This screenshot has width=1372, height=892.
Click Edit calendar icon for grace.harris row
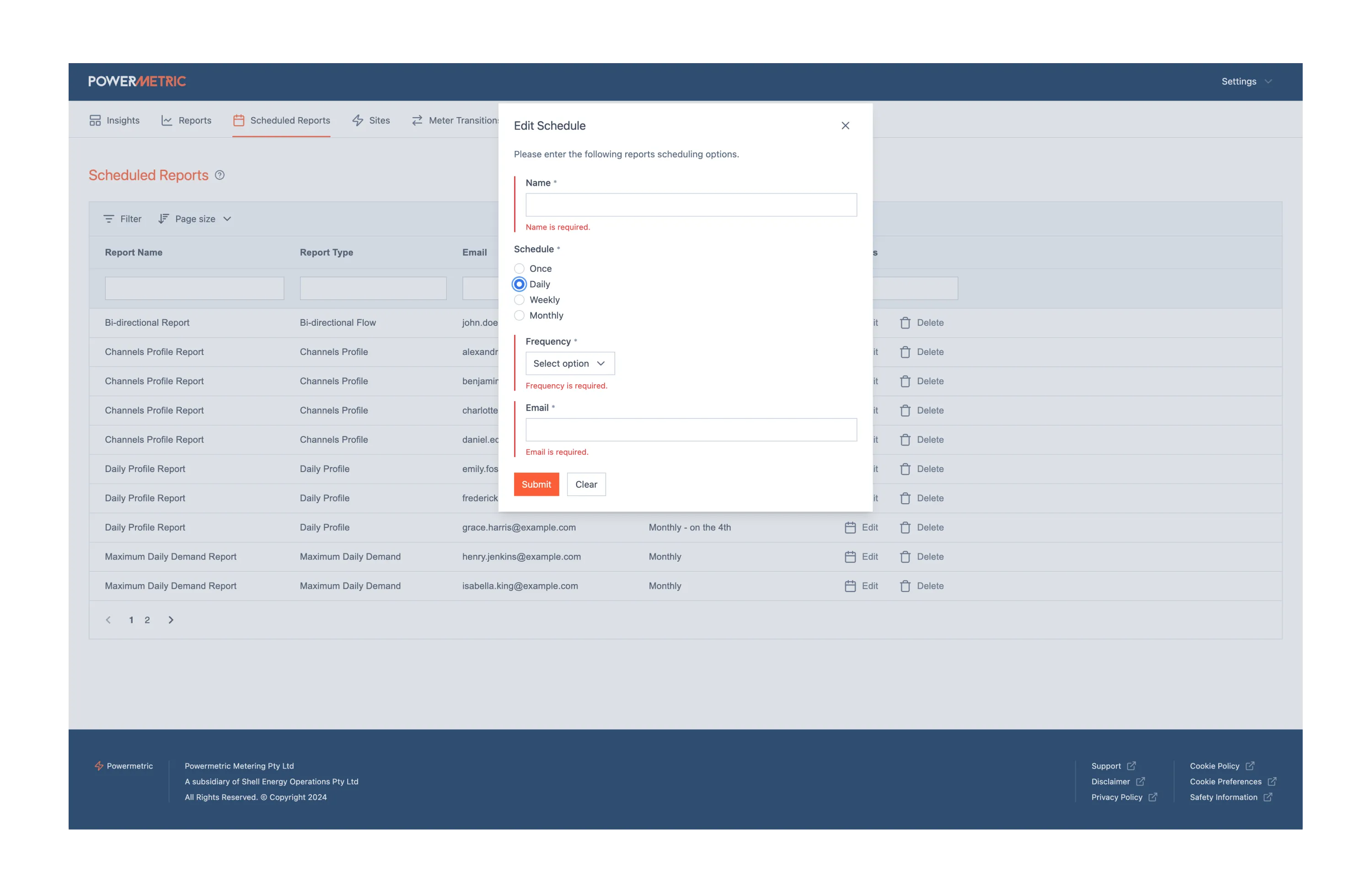click(850, 527)
